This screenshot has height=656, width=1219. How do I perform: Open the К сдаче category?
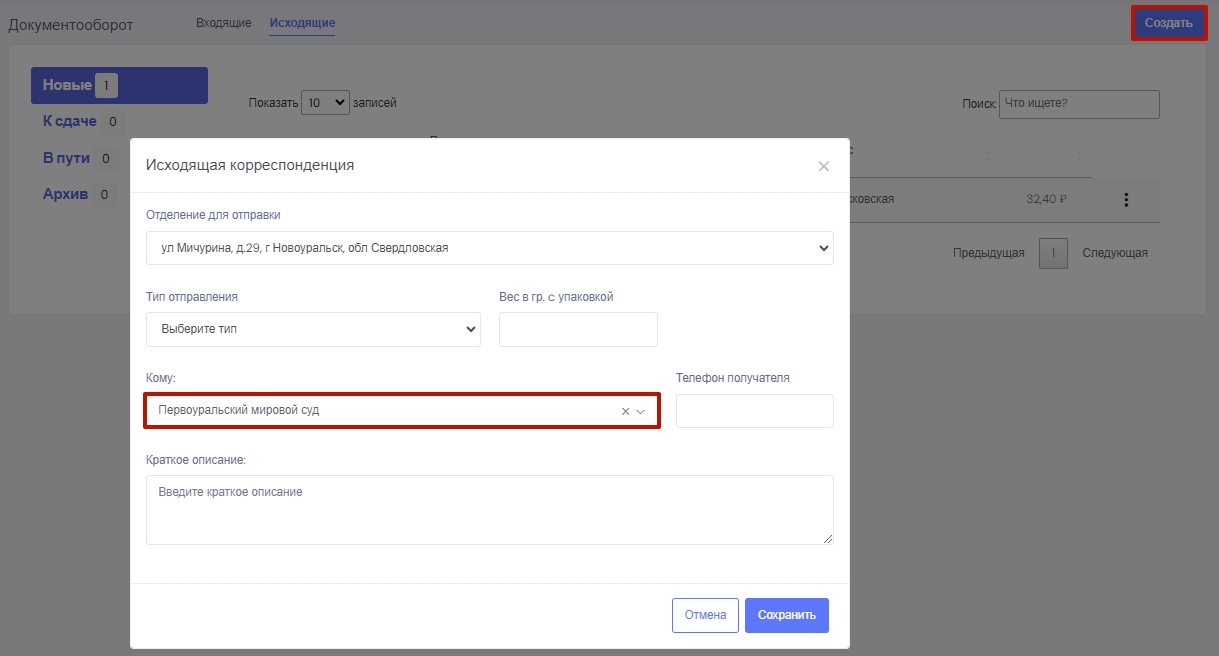pos(70,122)
